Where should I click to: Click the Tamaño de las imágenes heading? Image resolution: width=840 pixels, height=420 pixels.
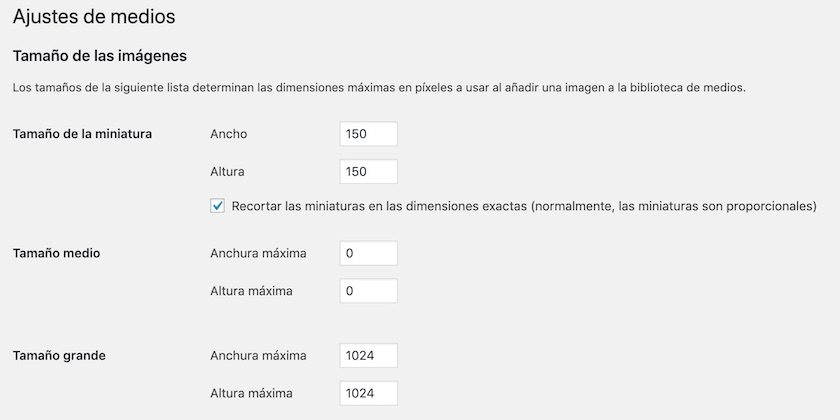point(100,54)
